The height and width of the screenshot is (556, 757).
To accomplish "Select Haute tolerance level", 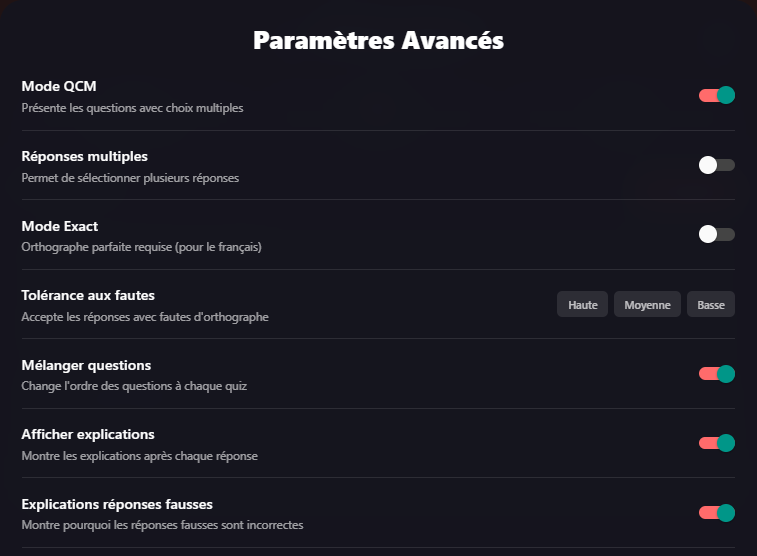I will pyautogui.click(x=582, y=305).
